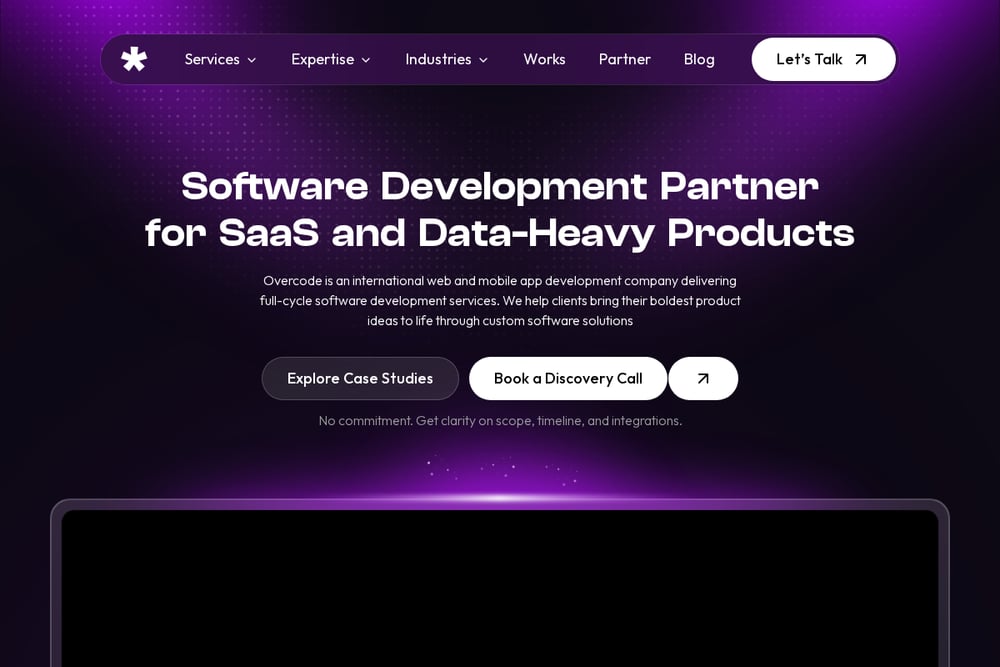Image resolution: width=1000 pixels, height=667 pixels.
Task: Expand the Industries chevron
Action: click(x=483, y=60)
